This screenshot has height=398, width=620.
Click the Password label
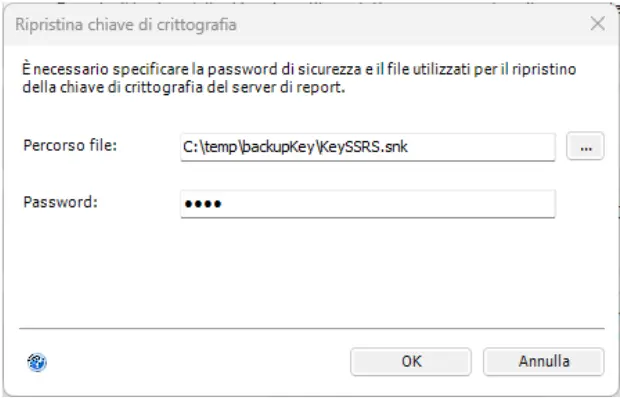pyautogui.click(x=60, y=202)
